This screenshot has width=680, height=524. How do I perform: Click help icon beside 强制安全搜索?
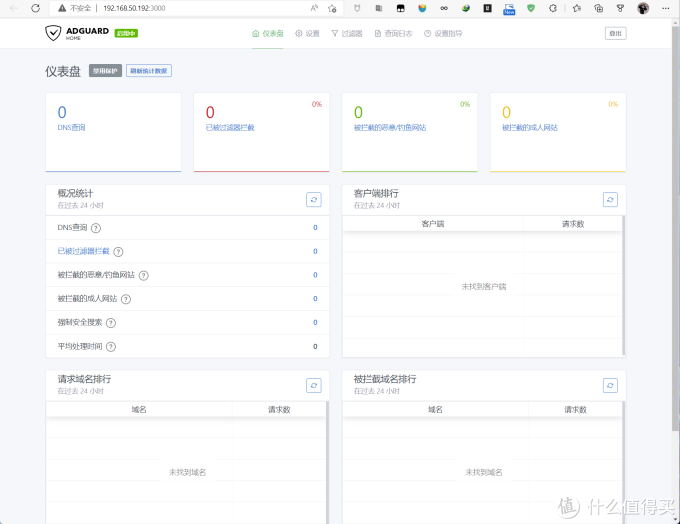pos(111,323)
